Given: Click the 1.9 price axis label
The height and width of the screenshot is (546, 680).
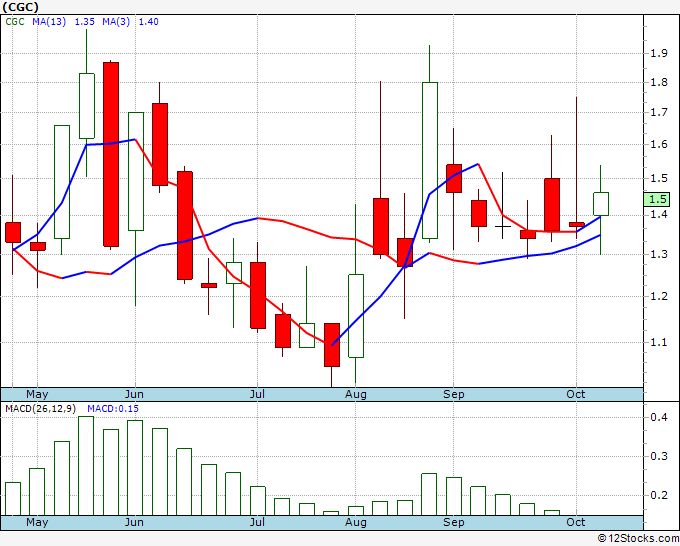Looking at the screenshot, I should tap(659, 53).
